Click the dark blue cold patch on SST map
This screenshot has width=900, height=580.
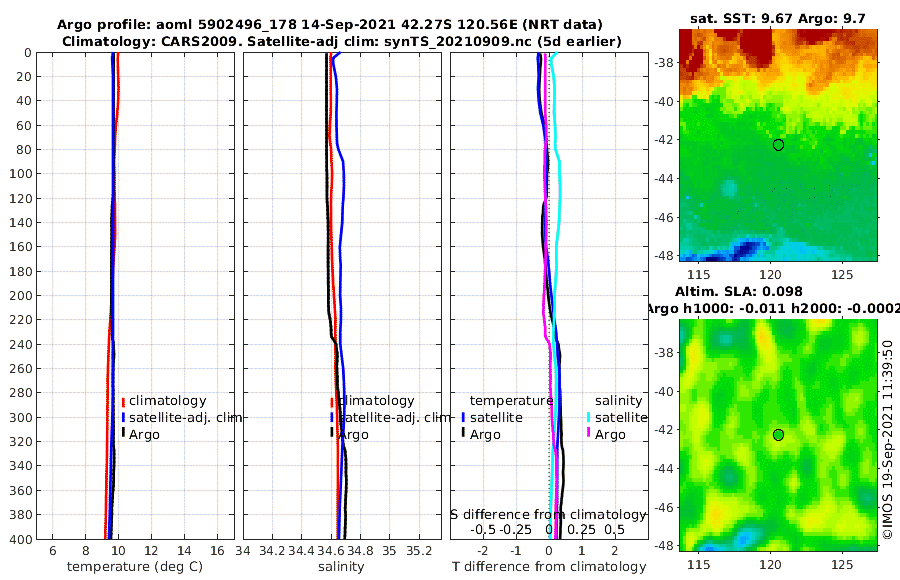click(x=745, y=249)
